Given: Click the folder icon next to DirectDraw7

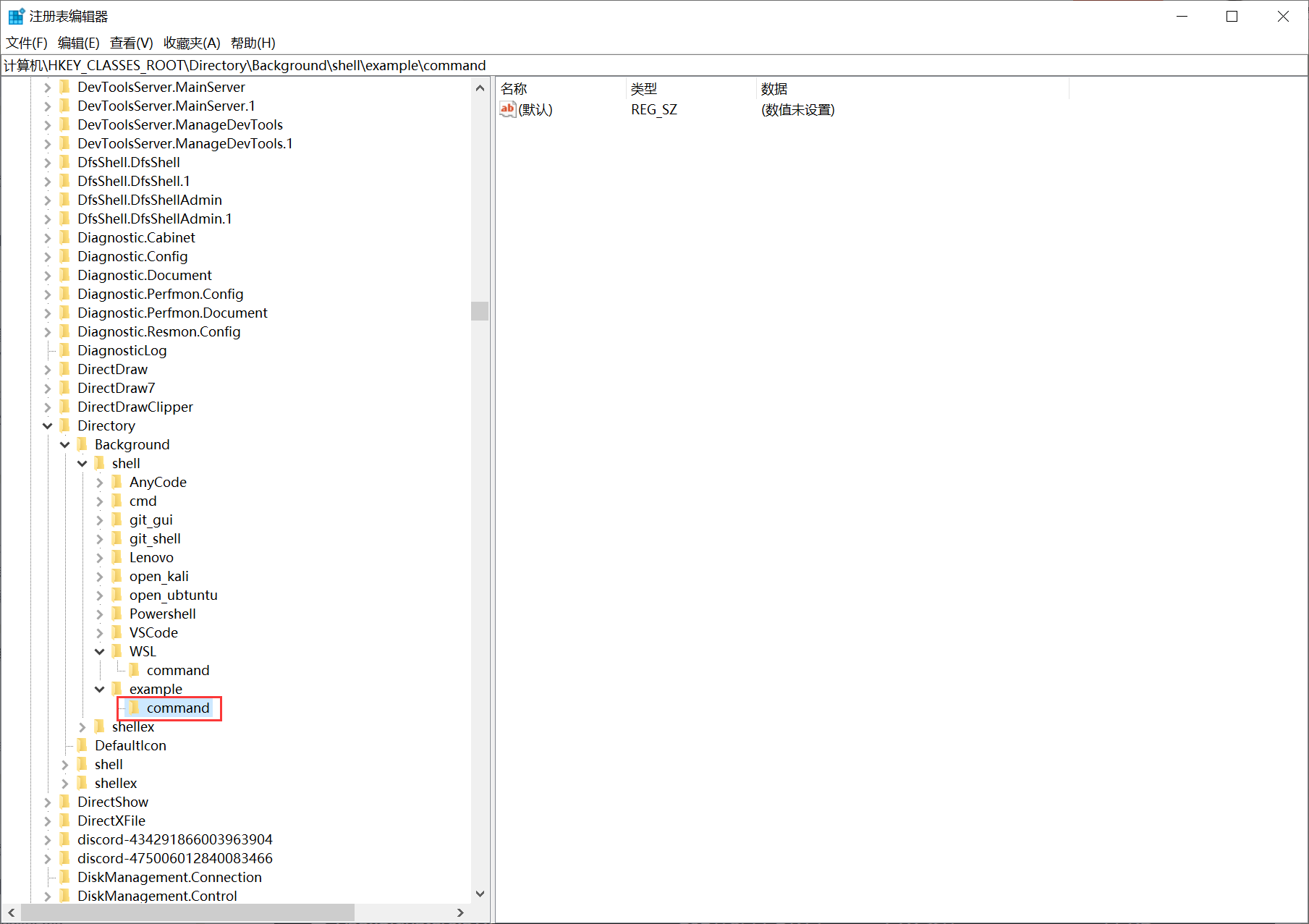Looking at the screenshot, I should click(x=65, y=388).
